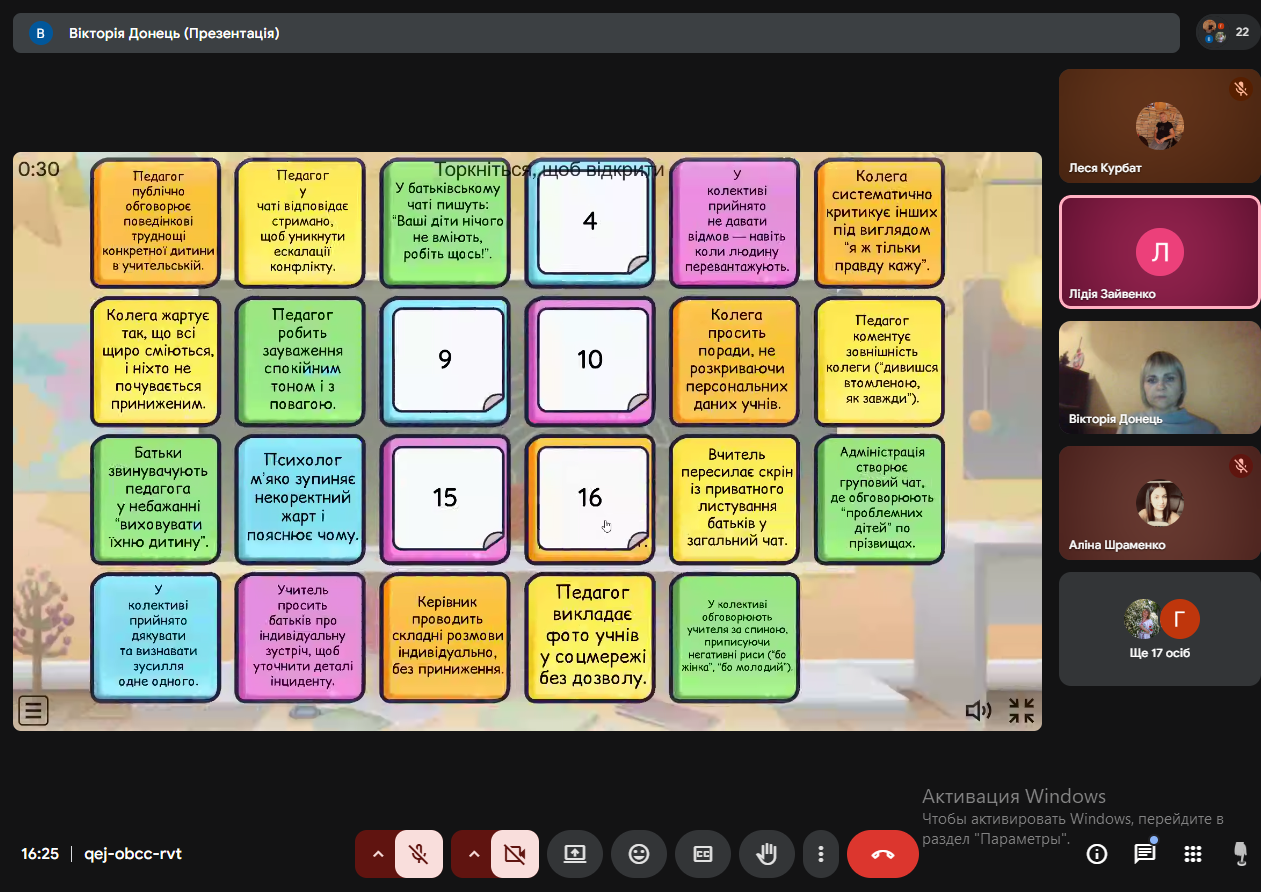Click the presentation hamburger menu icon

(32, 711)
